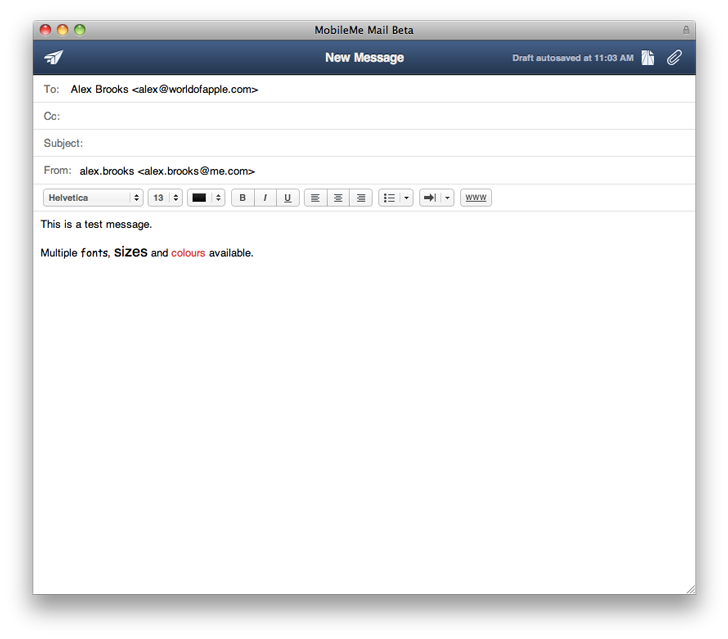Viewport: 728px width, 639px height.
Task: Insert a bulleted list
Action: click(389, 198)
